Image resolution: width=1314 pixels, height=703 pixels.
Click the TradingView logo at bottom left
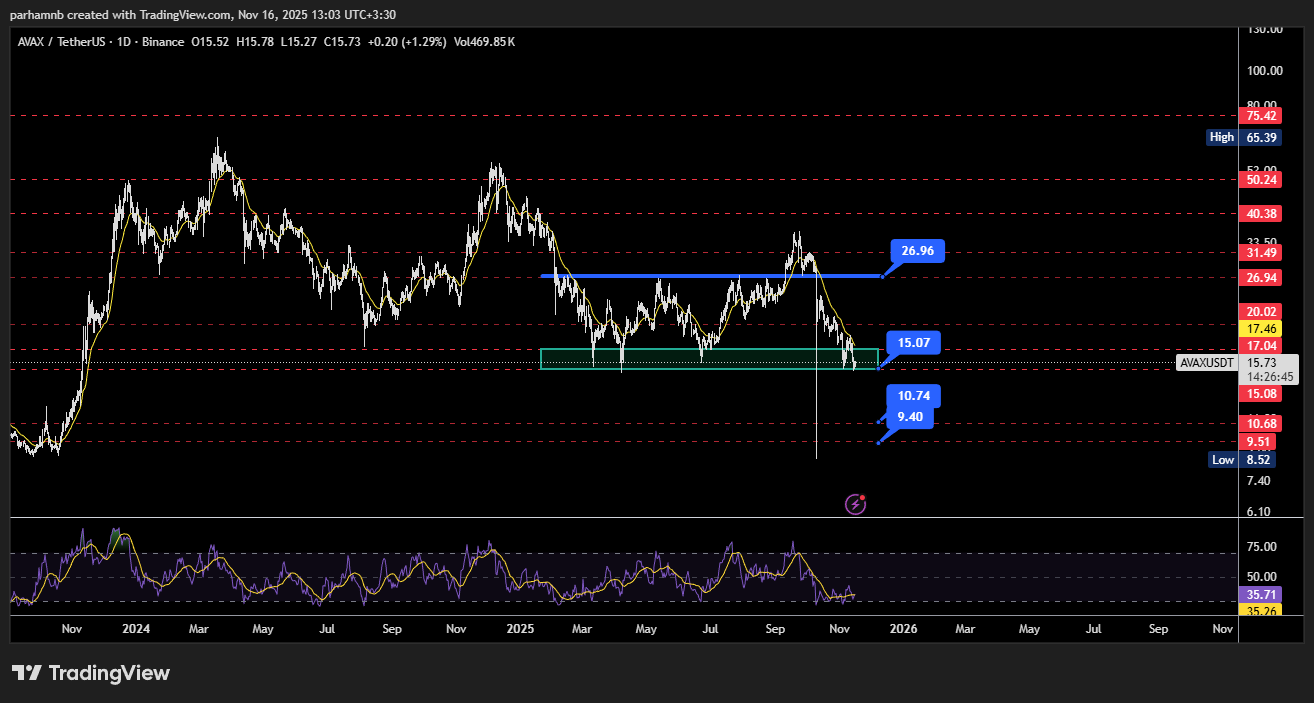[91, 673]
